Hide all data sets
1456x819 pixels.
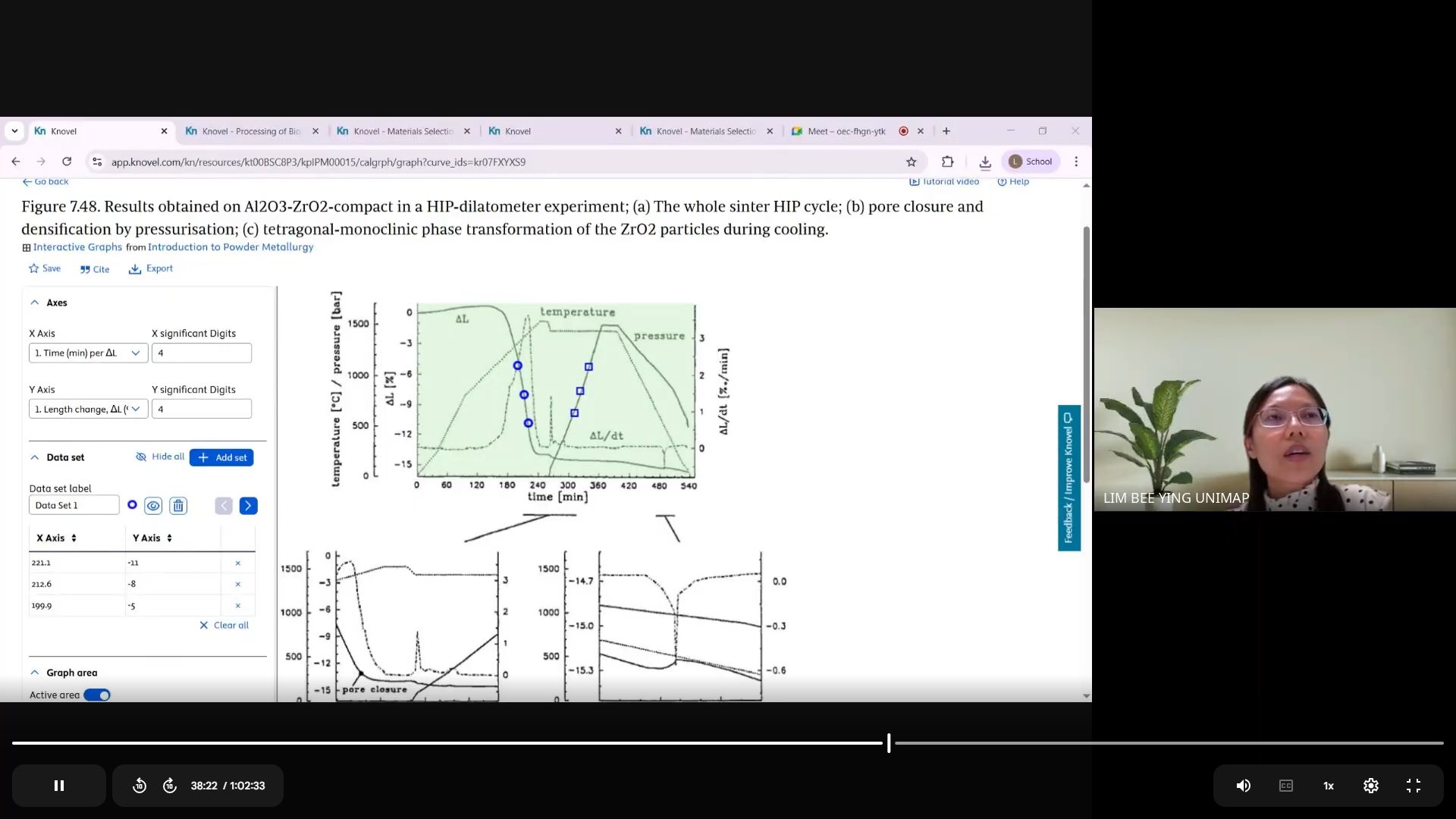click(x=160, y=457)
